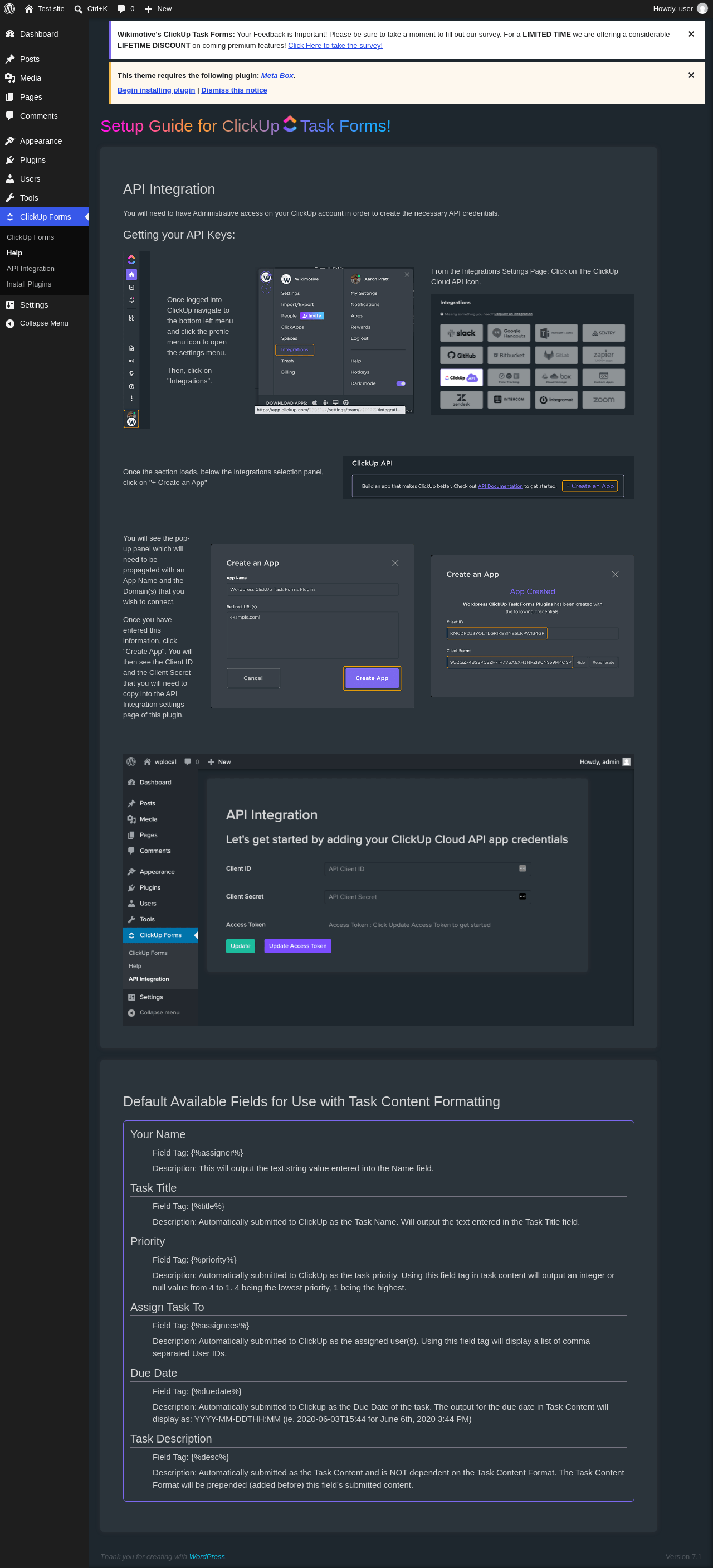Open the Plugins sidebar menu

(x=45, y=159)
